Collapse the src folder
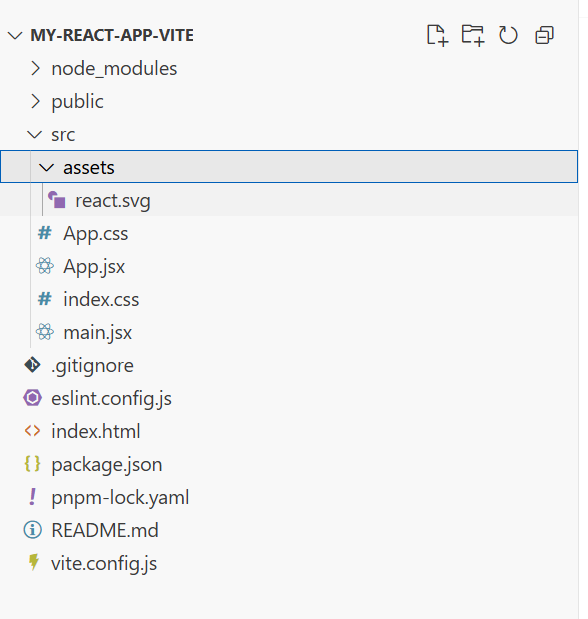The height and width of the screenshot is (619, 588). 35,135
